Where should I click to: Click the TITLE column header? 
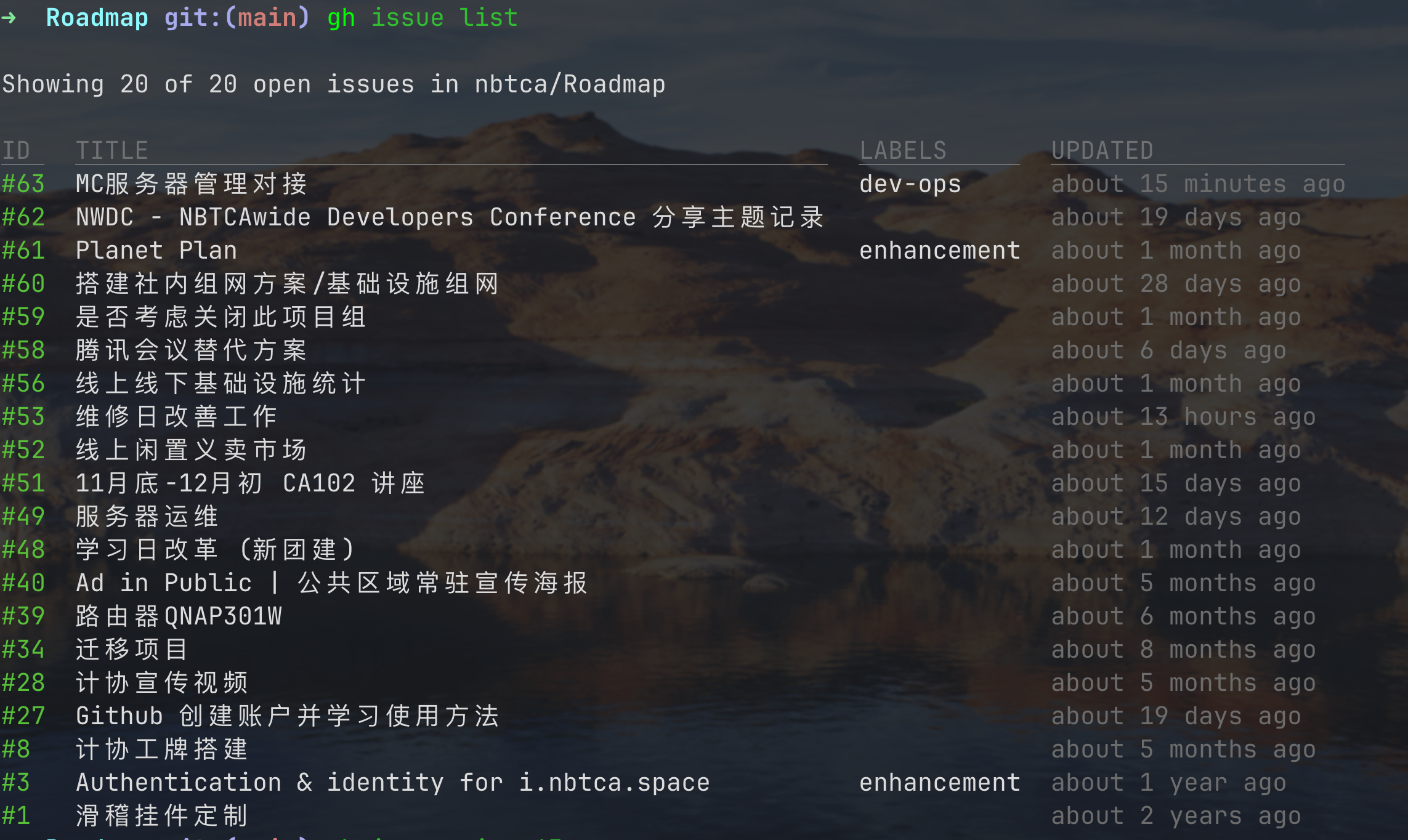point(111,151)
